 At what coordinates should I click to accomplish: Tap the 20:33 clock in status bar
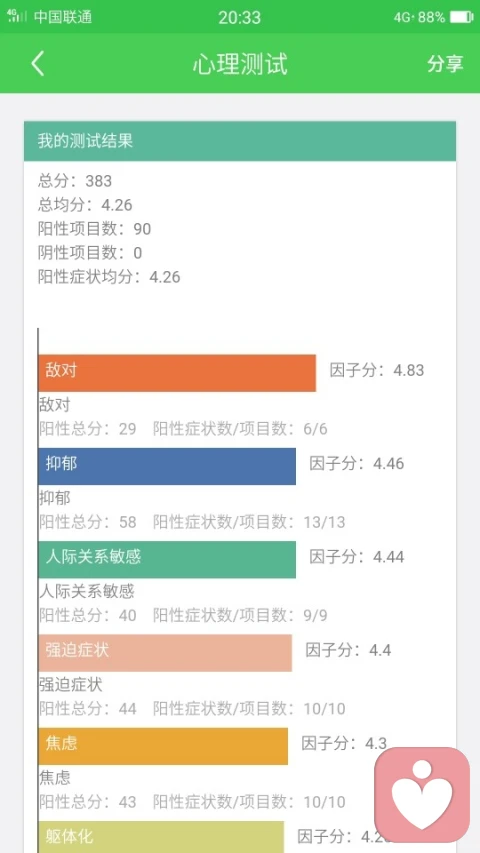click(x=239, y=17)
